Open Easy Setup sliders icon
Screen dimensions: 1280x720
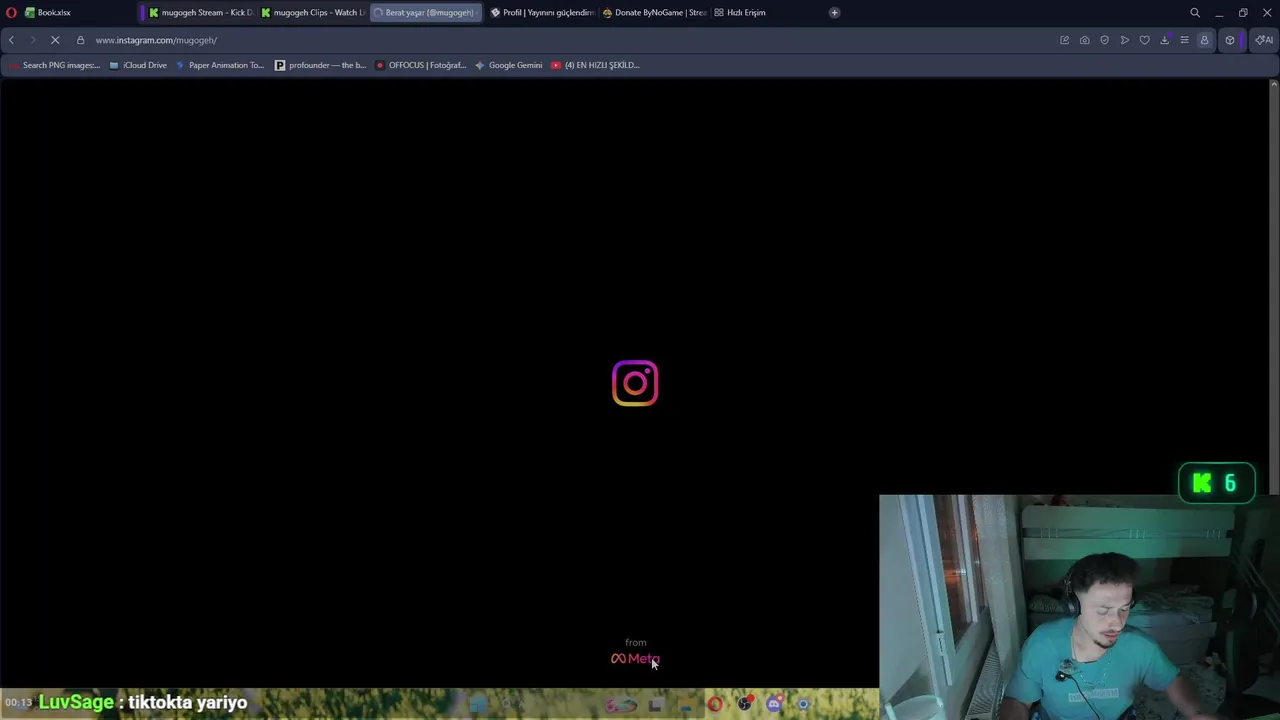coord(1184,40)
